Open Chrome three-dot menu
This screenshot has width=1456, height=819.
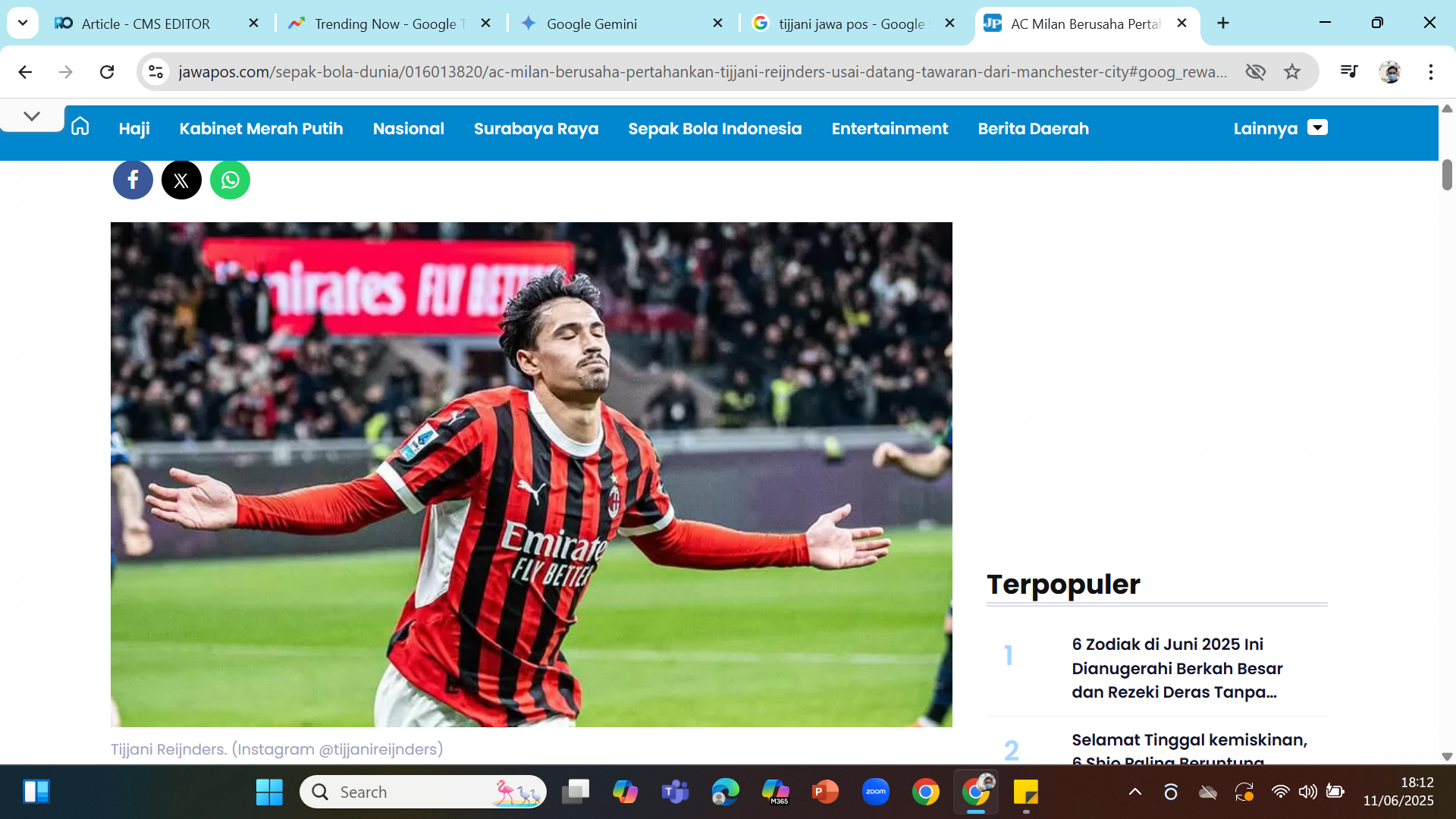pyautogui.click(x=1431, y=72)
